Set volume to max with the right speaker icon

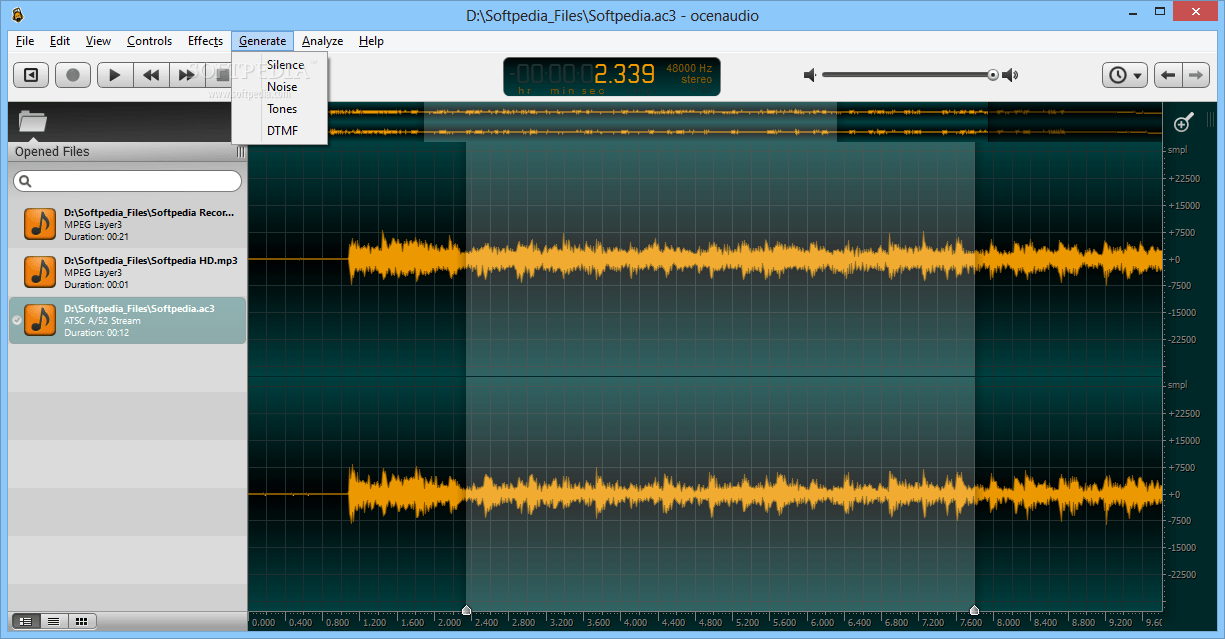[1010, 74]
